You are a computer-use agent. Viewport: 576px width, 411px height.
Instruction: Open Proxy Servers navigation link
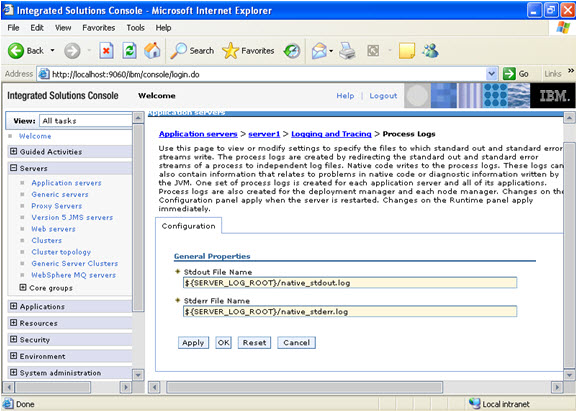coord(57,206)
